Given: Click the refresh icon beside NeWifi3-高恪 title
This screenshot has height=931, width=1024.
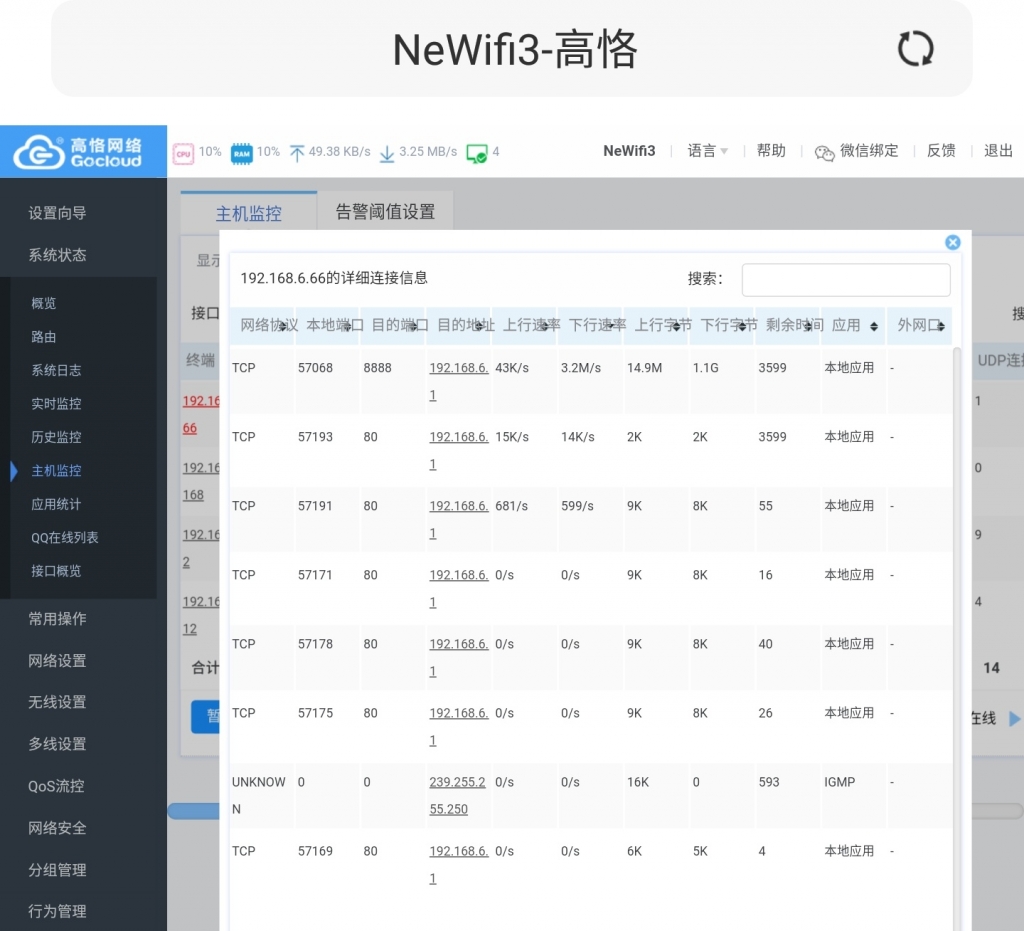Looking at the screenshot, I should coord(915,48).
